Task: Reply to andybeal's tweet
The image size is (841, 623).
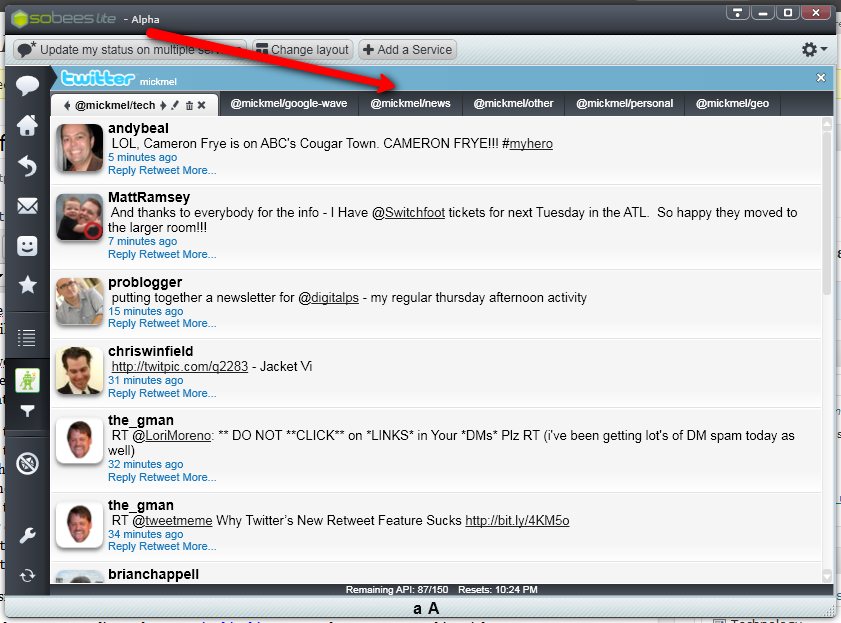Action: tap(122, 170)
